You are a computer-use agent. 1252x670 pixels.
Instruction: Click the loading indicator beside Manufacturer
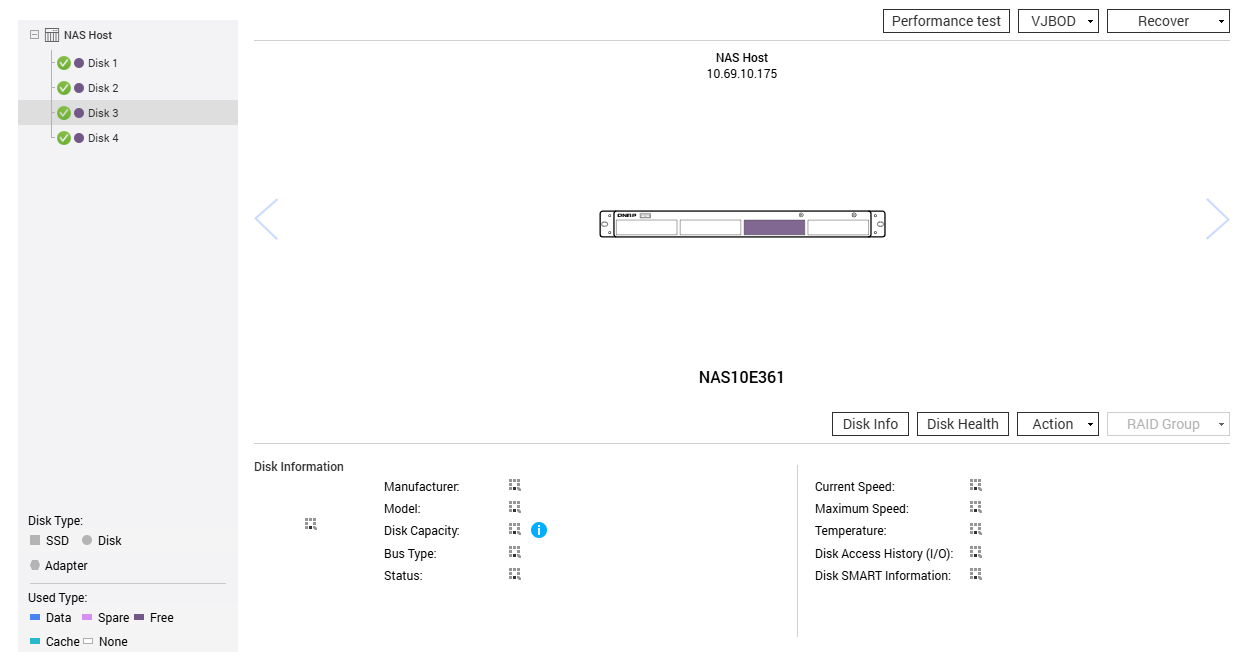[514, 485]
